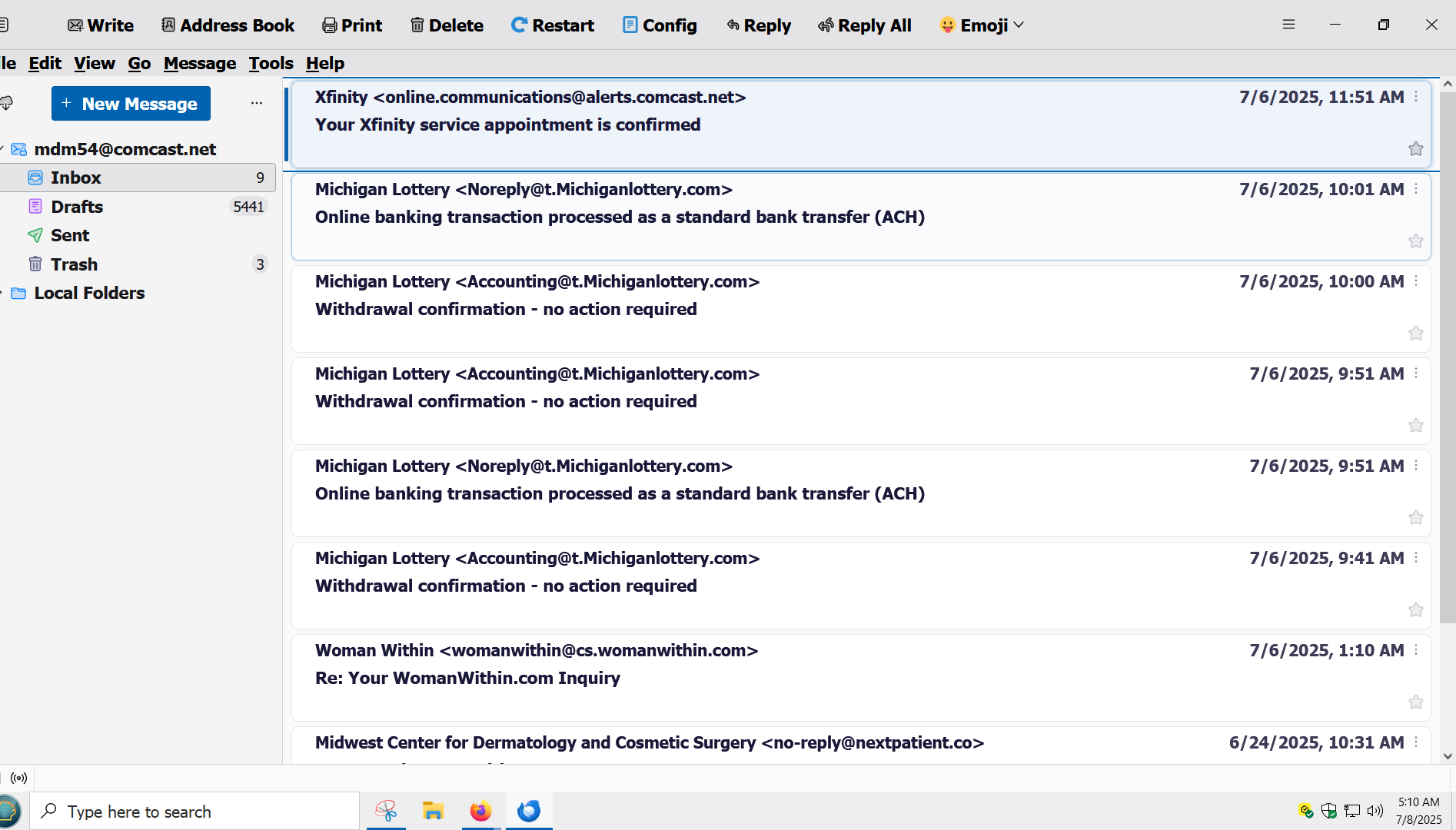This screenshot has width=1456, height=830.
Task: Click the Reply toolbar button
Action: coord(759,25)
